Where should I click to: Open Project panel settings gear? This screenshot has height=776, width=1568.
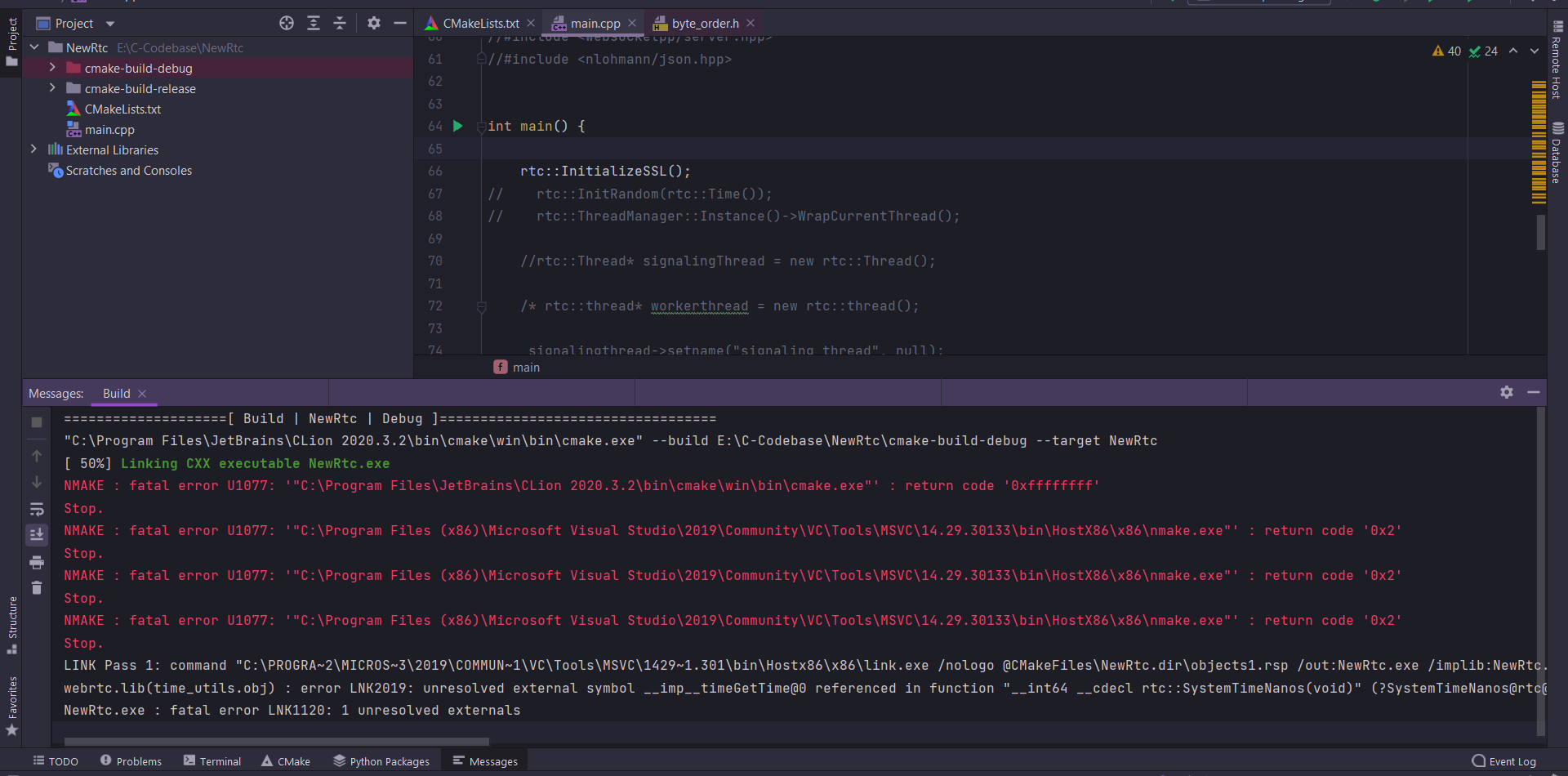[373, 23]
